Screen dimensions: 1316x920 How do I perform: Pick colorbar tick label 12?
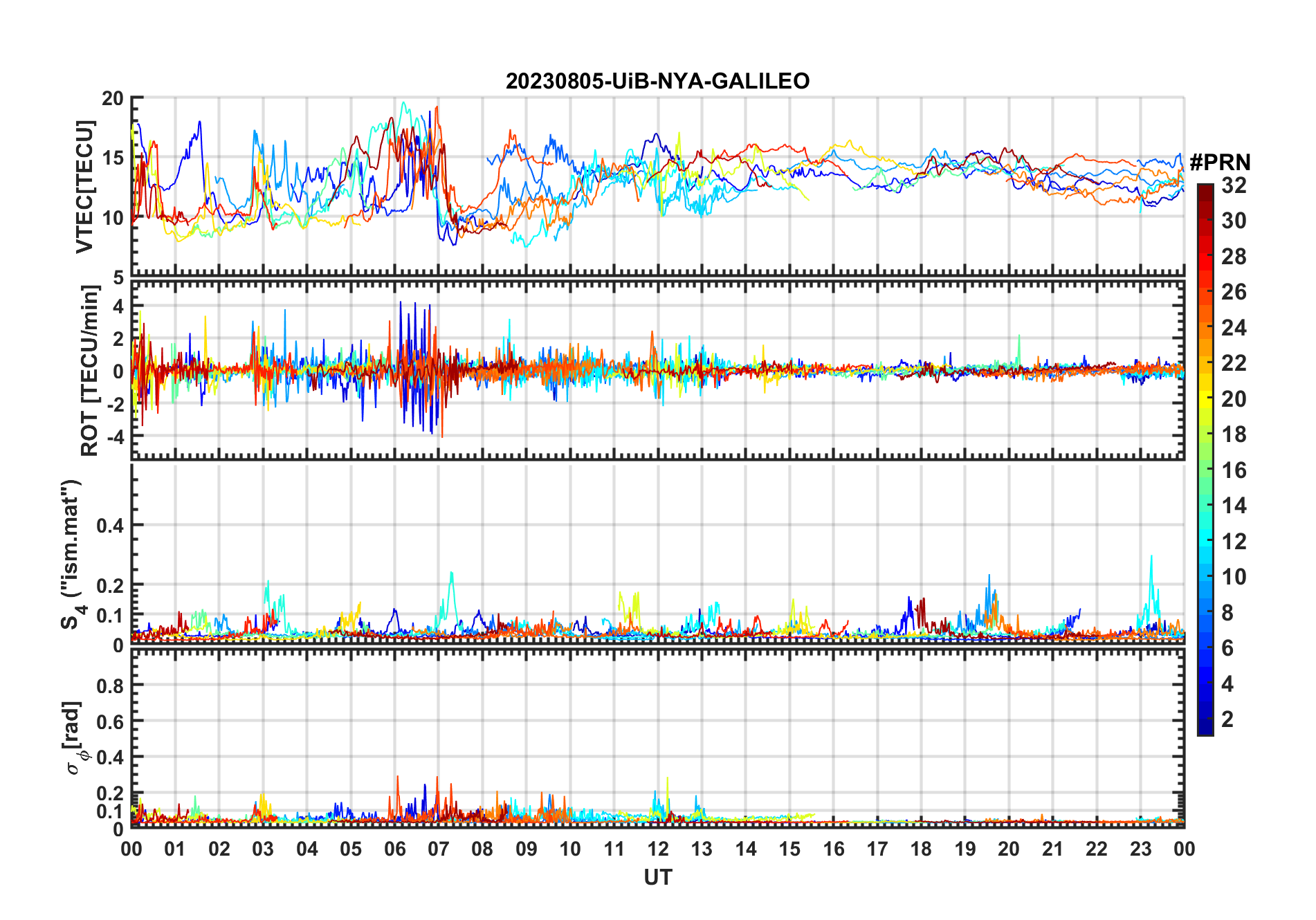pos(1234,541)
